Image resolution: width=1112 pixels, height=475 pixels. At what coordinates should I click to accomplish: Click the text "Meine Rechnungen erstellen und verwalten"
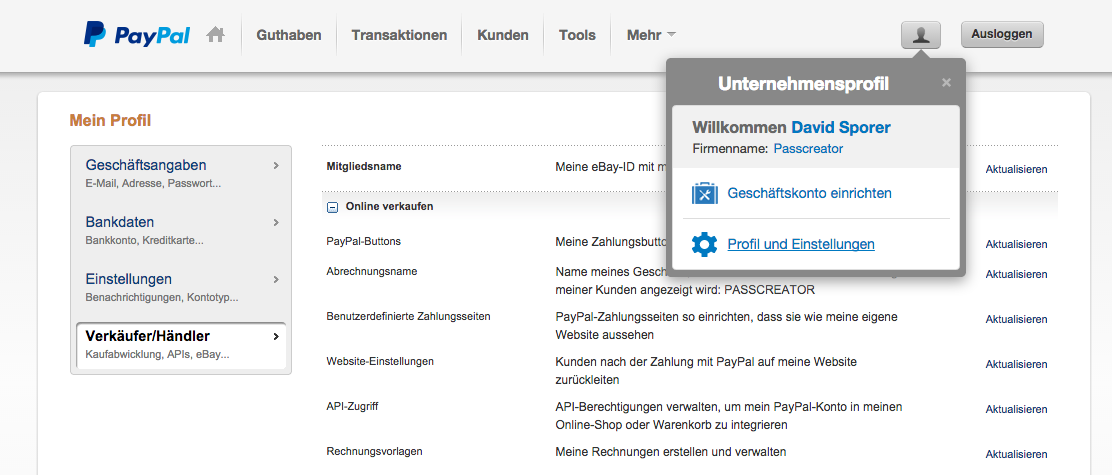671,452
